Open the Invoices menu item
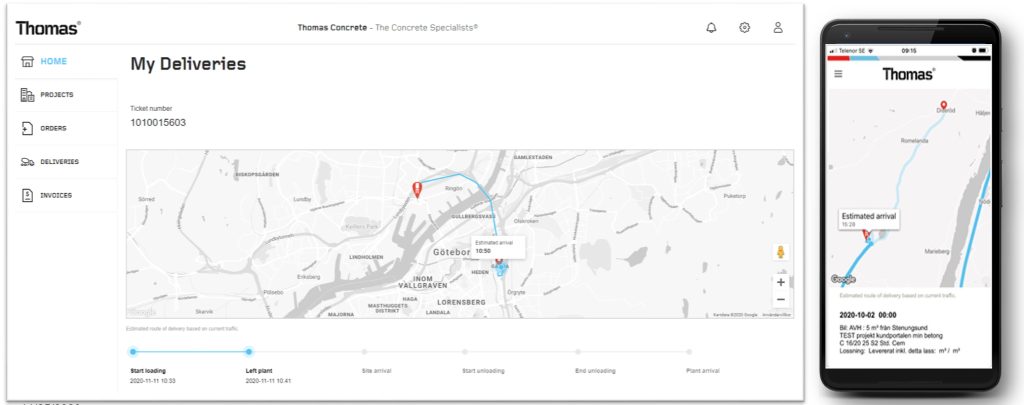 (x=56, y=195)
